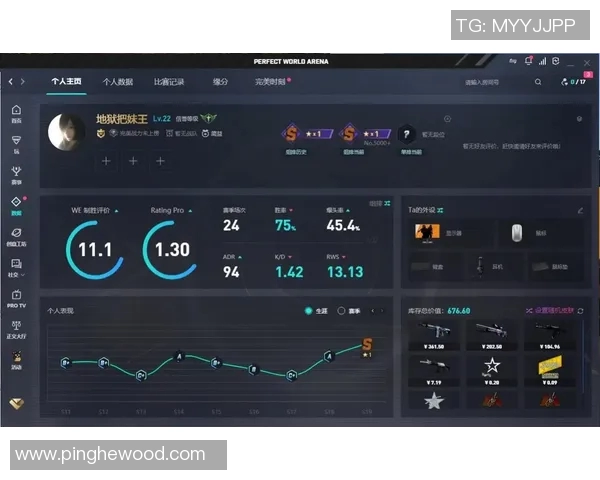This screenshot has width=600, height=480.
Task: Select the 赛季 radio option
Action: [x=341, y=311]
